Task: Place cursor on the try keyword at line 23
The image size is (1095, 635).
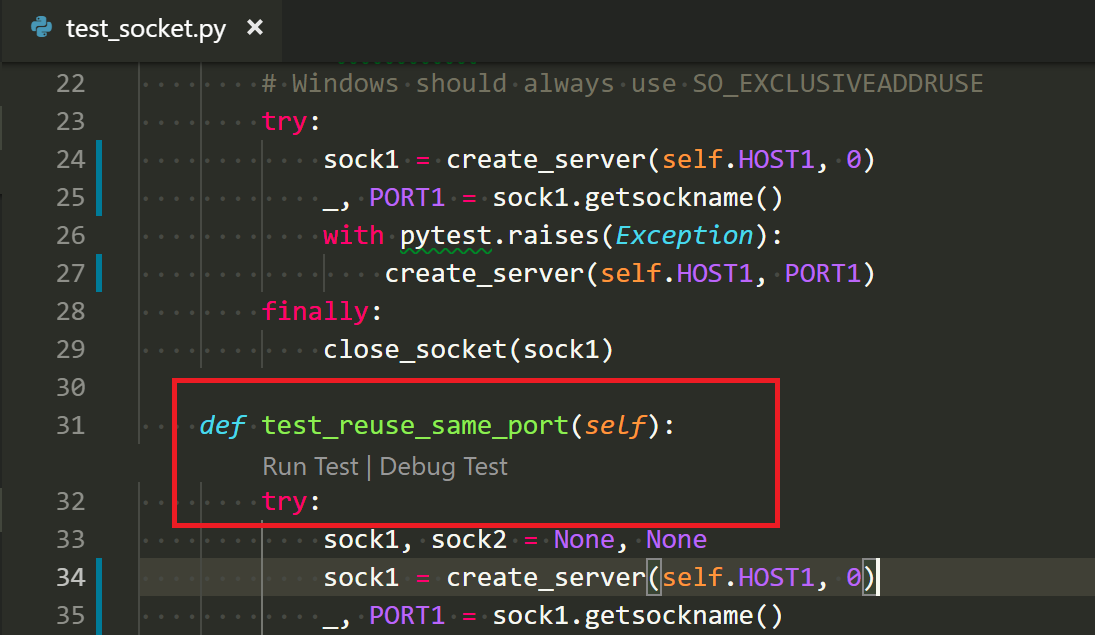Action: pyautogui.click(x=283, y=120)
